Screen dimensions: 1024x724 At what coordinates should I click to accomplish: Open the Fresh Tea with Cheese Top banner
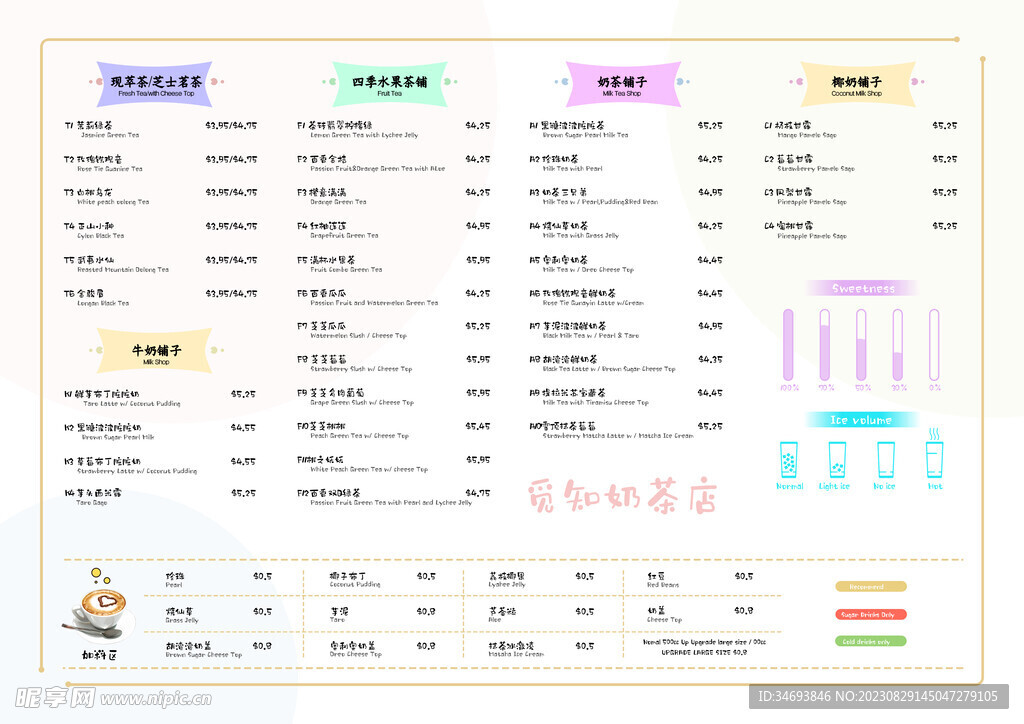(x=155, y=85)
